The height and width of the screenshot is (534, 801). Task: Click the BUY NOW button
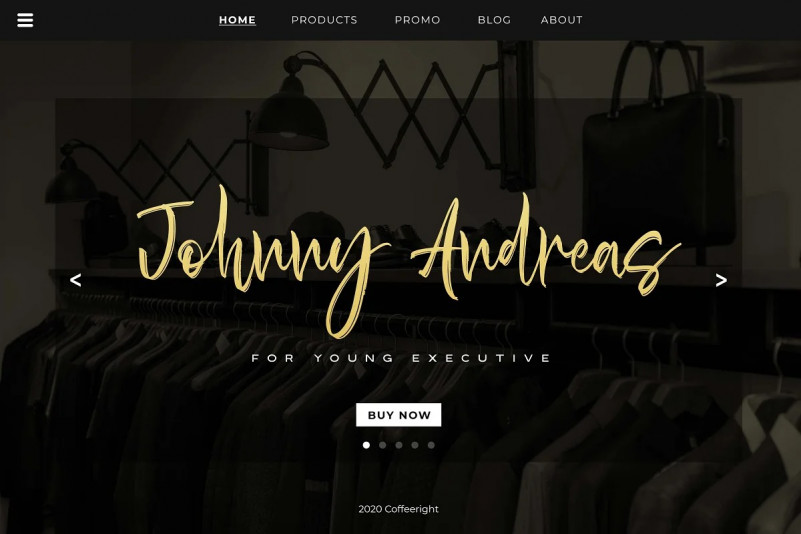click(398, 415)
